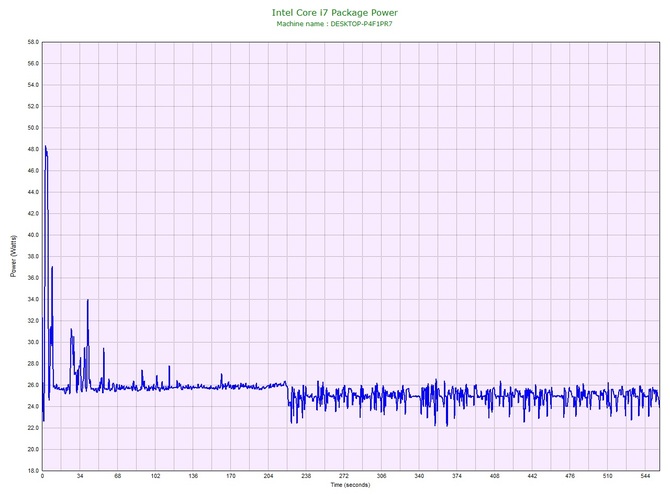Click the 476 time-axis tick label

570,476
